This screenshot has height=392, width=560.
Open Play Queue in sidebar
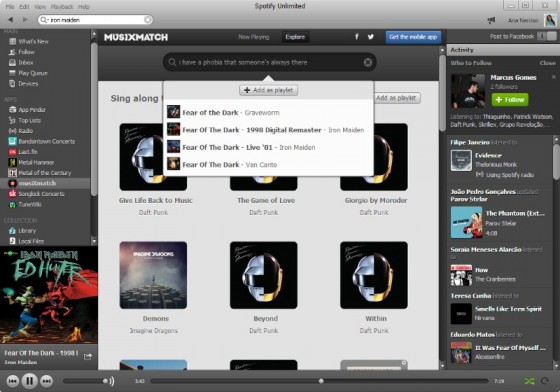[x=33, y=73]
